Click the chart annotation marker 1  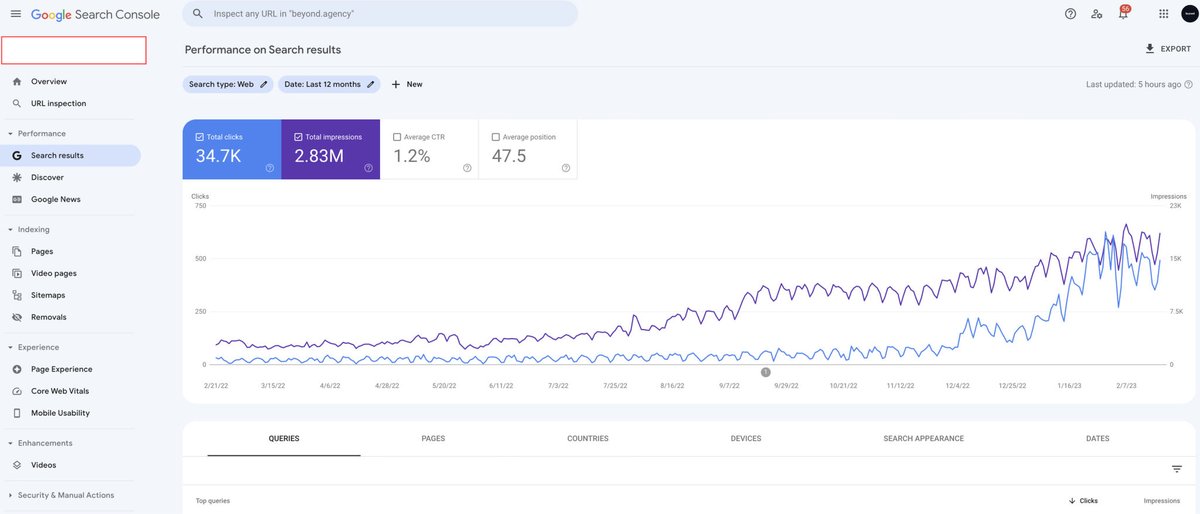[x=766, y=372]
